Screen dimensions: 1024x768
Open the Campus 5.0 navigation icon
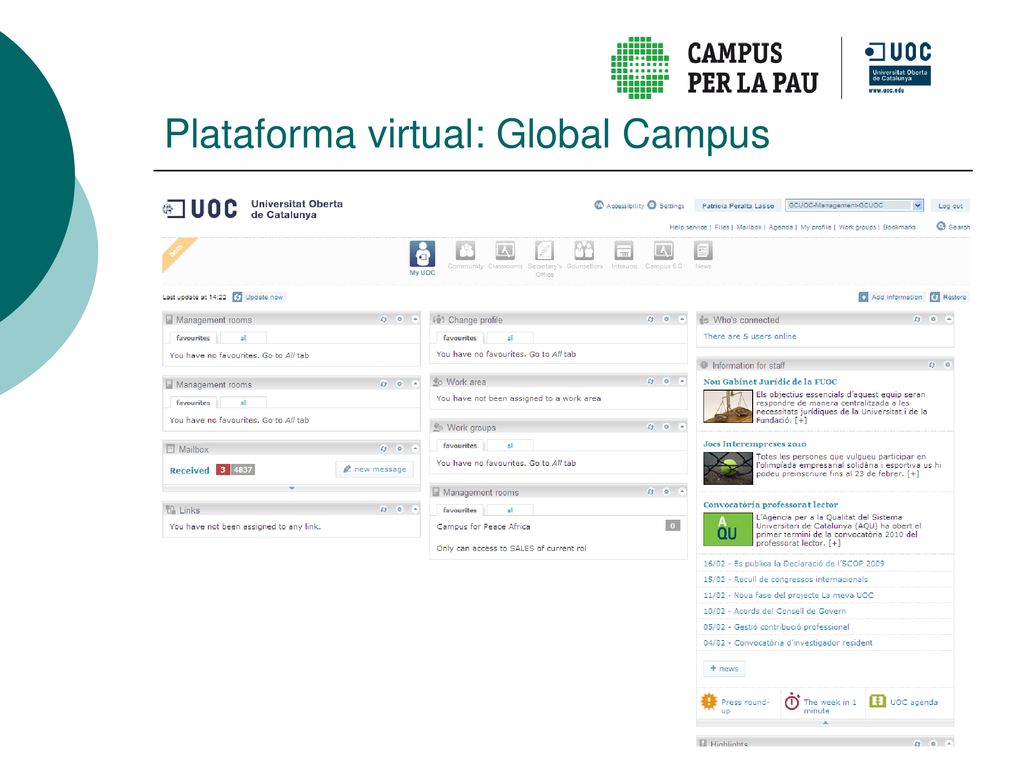click(664, 250)
